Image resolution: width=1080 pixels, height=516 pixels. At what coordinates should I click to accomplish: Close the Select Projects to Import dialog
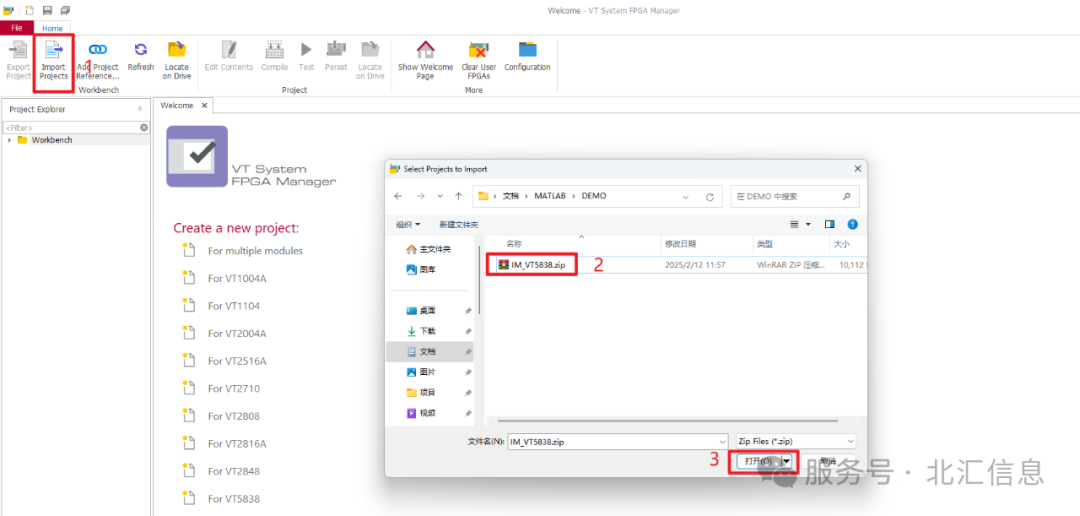858,169
